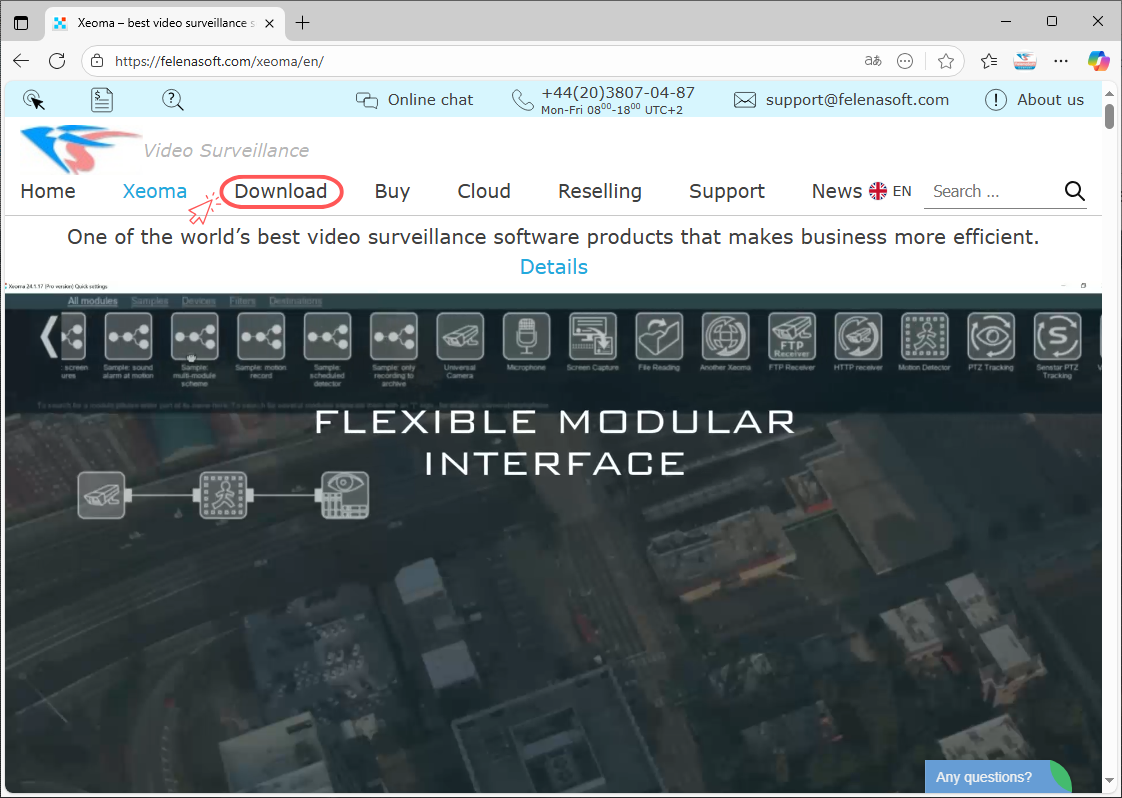Click the Senstar PTZ Tracking module
The width and height of the screenshot is (1122, 798).
click(x=1057, y=338)
